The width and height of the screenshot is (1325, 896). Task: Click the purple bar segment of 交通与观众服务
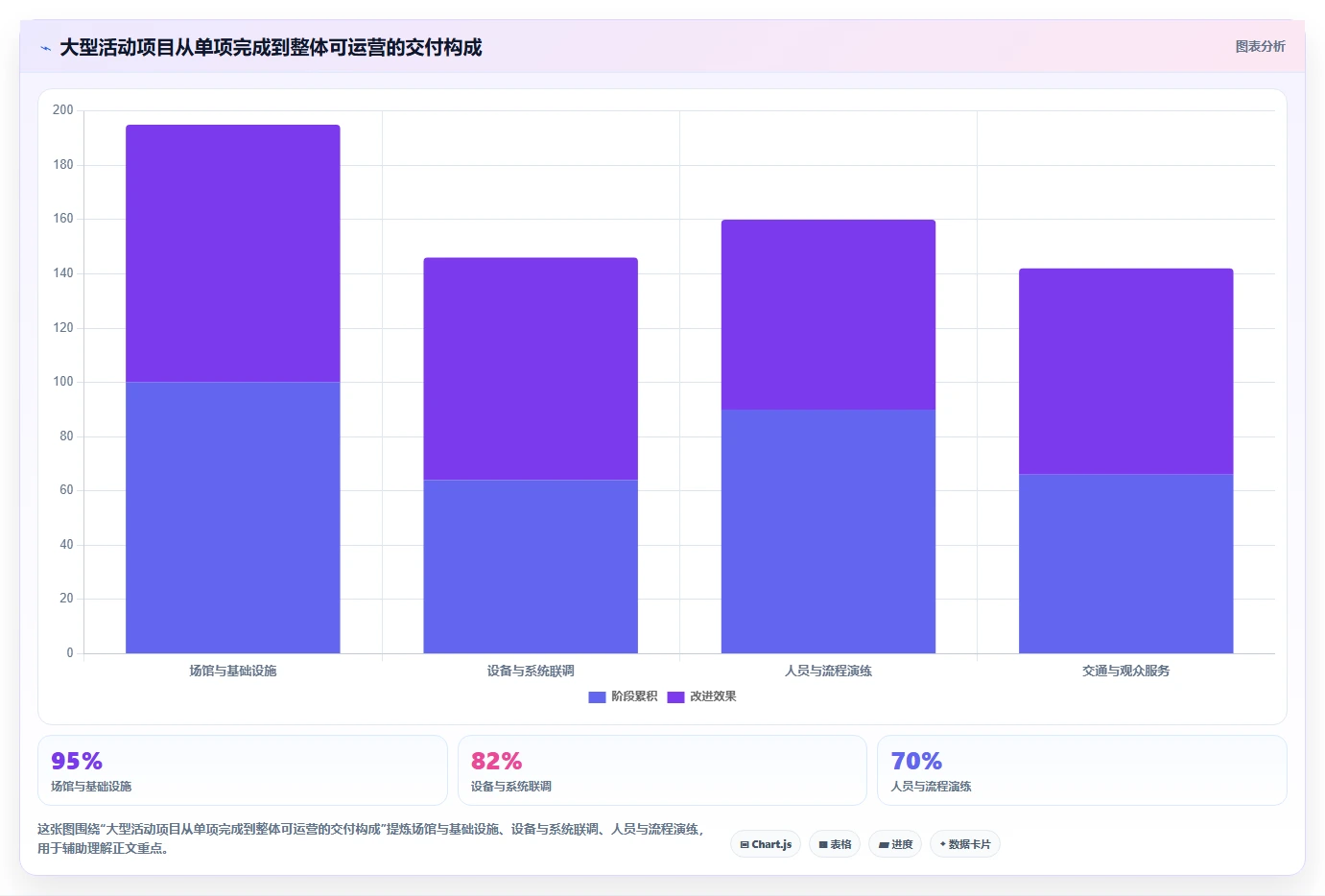pyautogui.click(x=1126, y=371)
